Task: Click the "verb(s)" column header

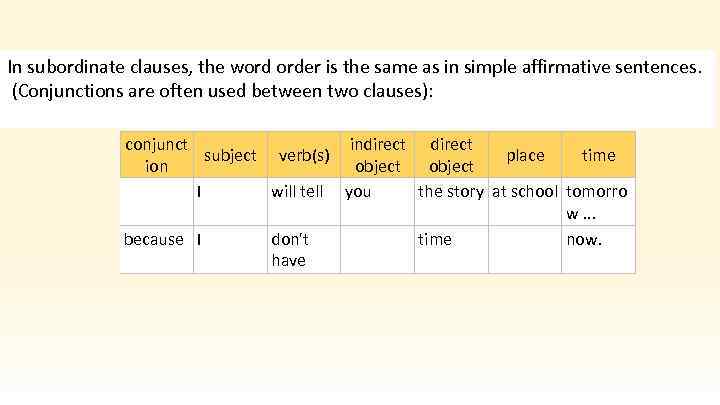Action: tap(303, 155)
